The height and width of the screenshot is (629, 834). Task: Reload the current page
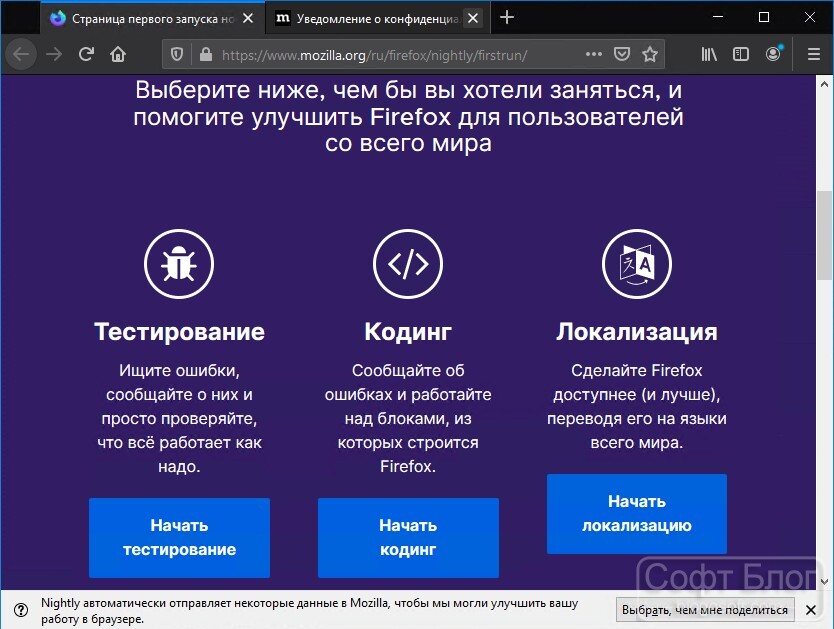(86, 54)
